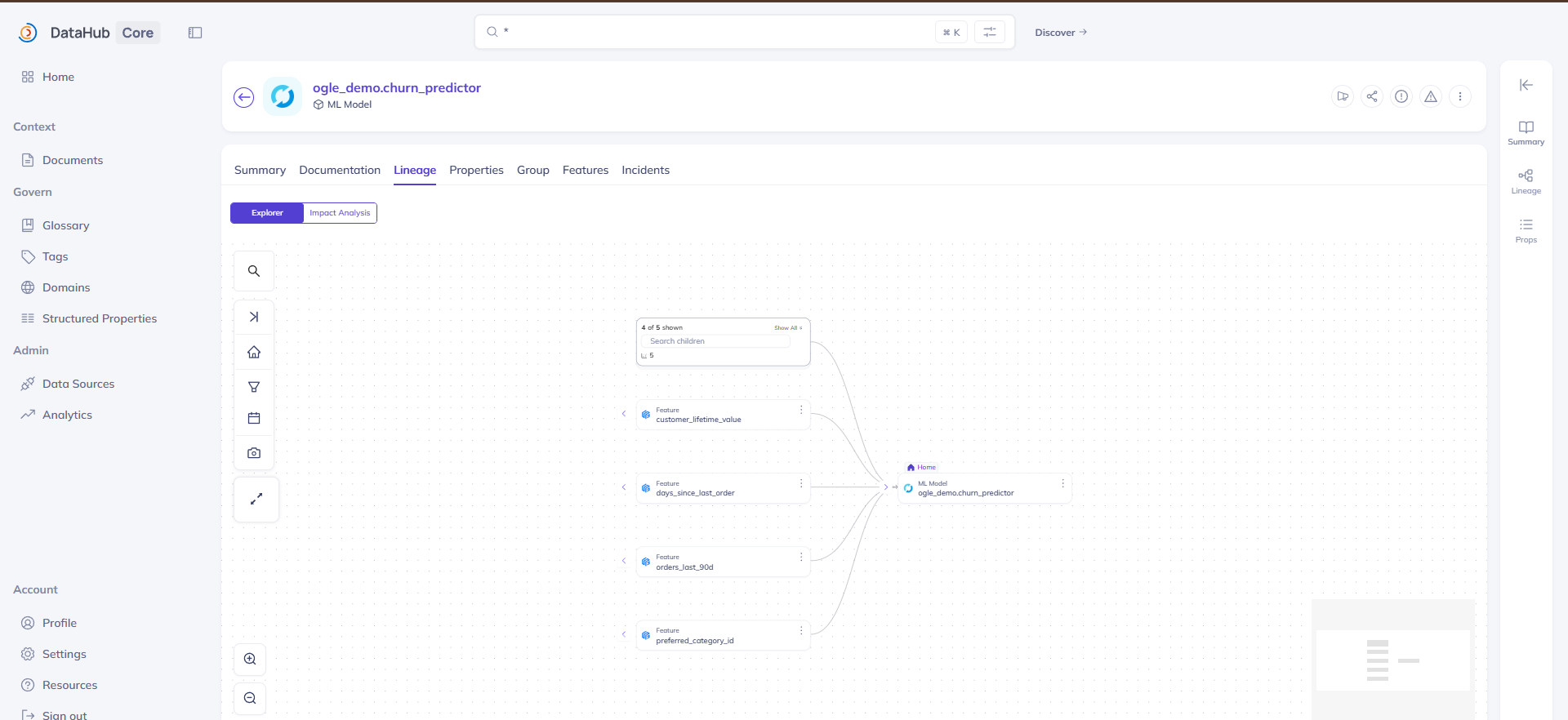Open the share menu icon

coord(1372,96)
